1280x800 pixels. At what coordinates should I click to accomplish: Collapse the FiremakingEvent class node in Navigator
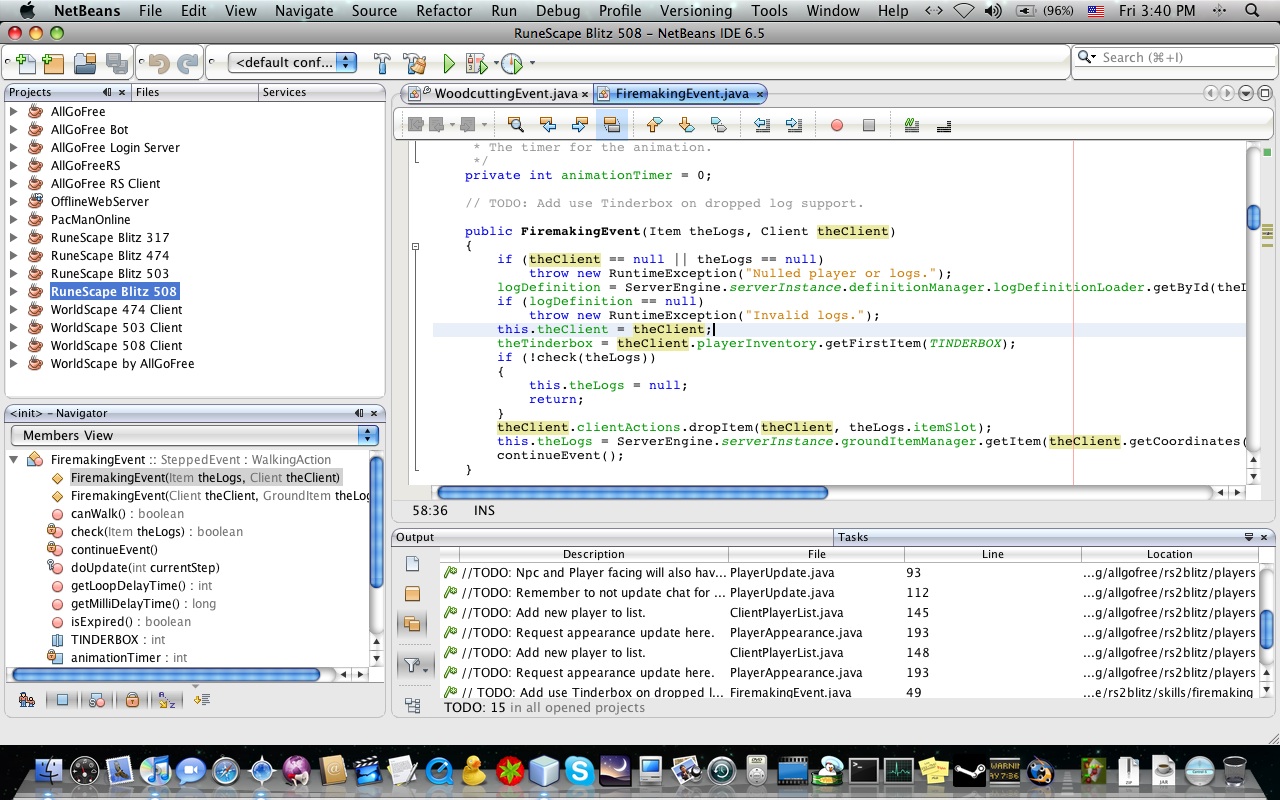coord(14,459)
